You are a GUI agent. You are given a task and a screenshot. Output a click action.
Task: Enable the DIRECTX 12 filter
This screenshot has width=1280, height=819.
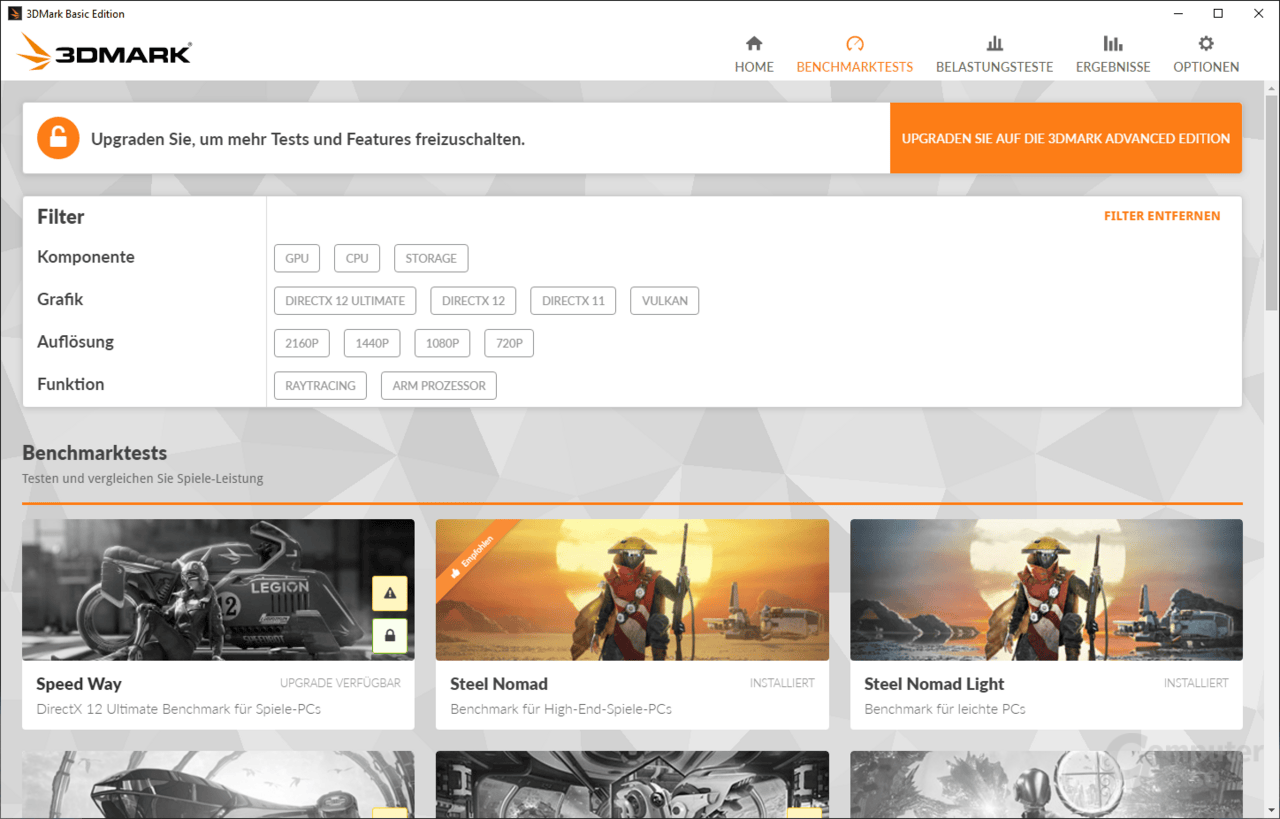click(473, 300)
